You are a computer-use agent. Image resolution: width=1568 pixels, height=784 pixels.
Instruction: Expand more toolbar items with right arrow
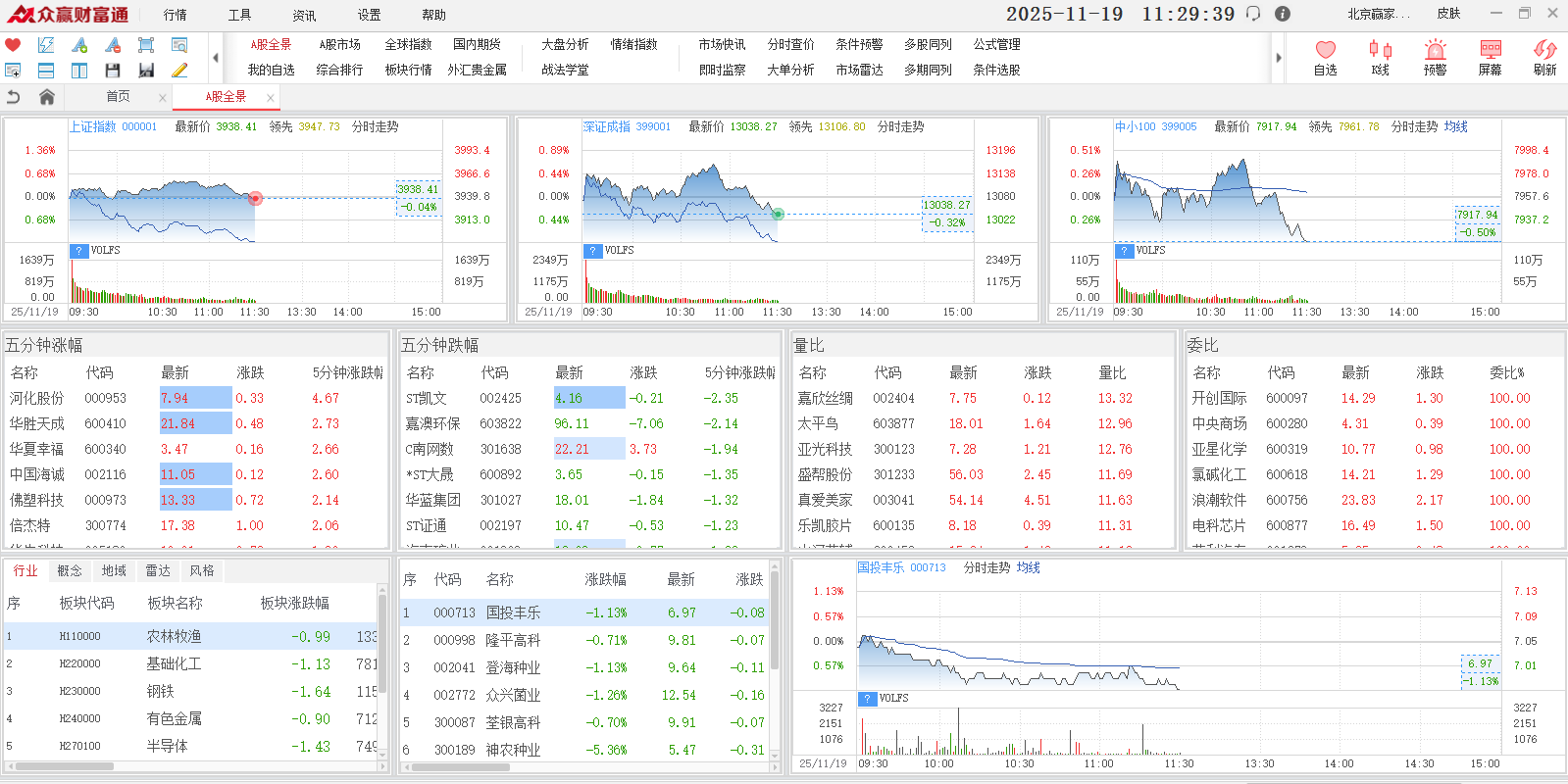[x=1278, y=58]
